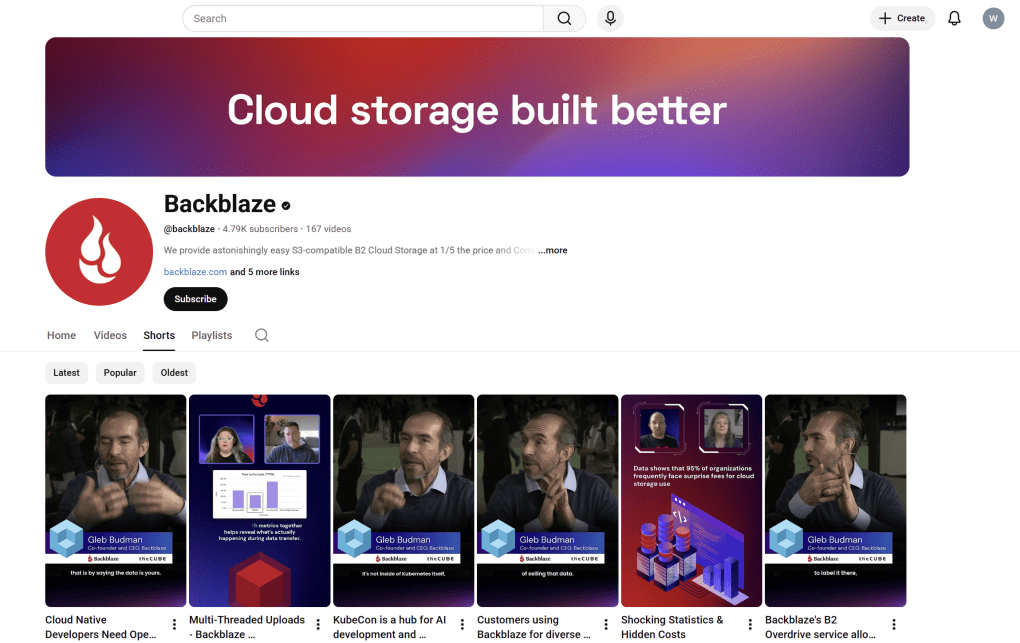Image resolution: width=1020 pixels, height=643 pixels.
Task: Focus the Search input field
Action: pos(363,18)
